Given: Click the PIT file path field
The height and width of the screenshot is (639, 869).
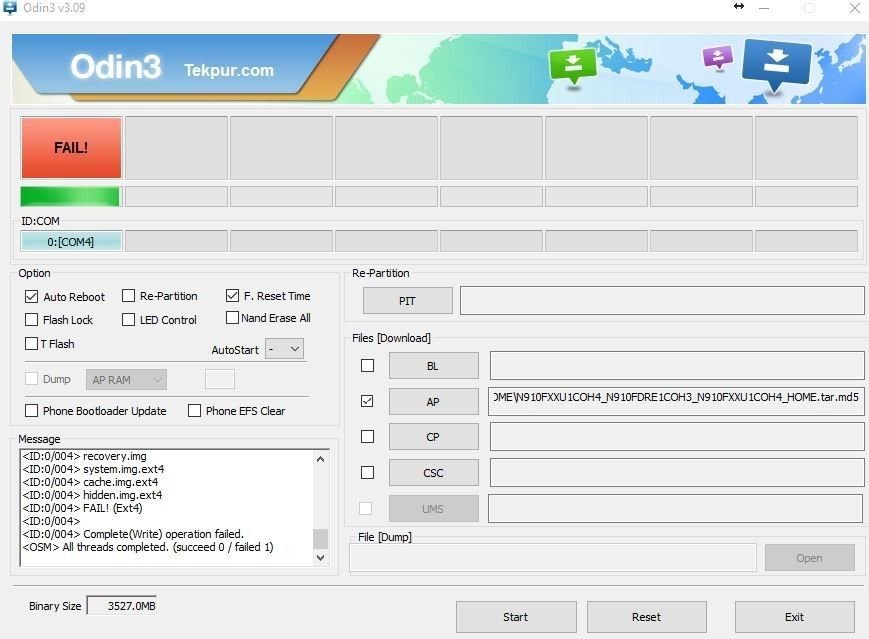Looking at the screenshot, I should pos(662,301).
